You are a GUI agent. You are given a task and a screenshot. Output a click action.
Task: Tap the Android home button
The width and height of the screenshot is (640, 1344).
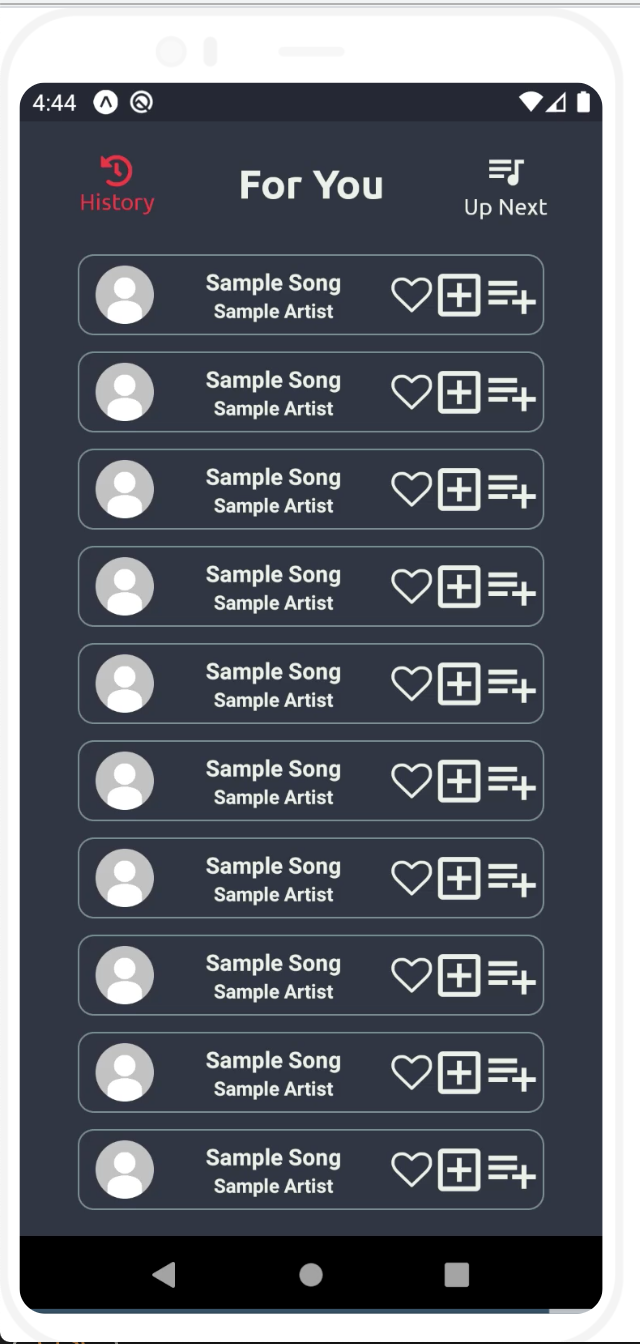(311, 1274)
